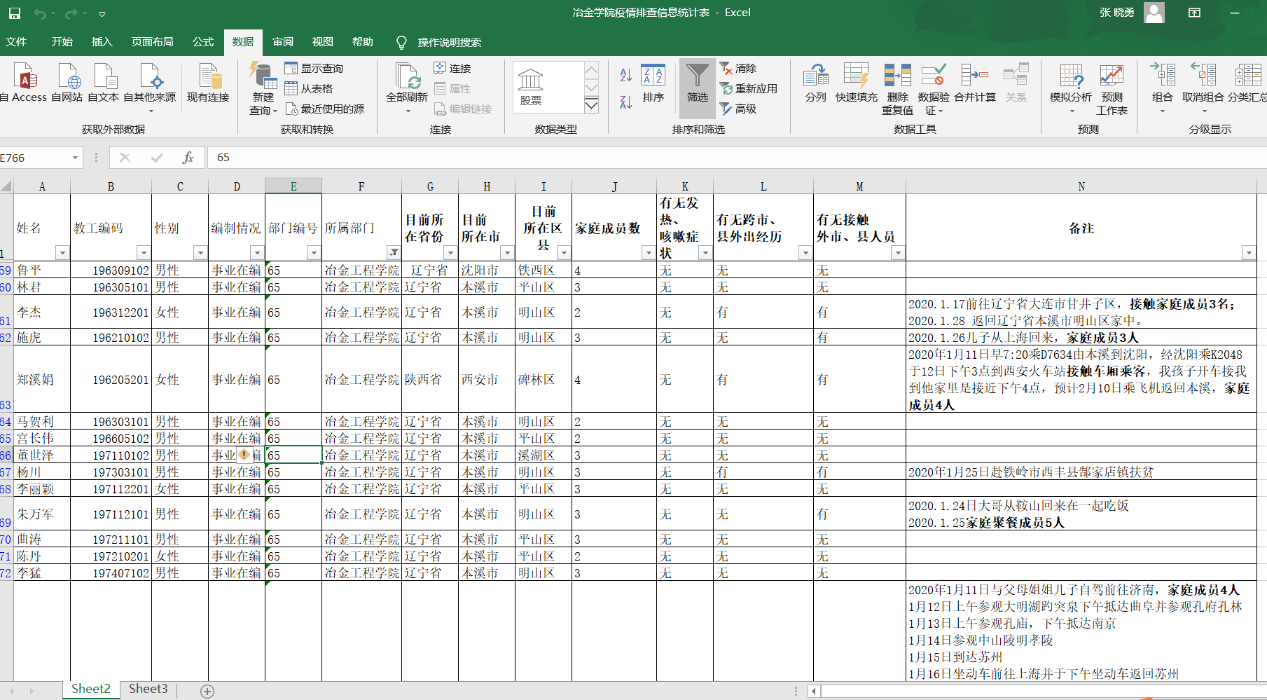Screen dimensions: 1267x700
Task: Add a new sheet with plus button
Action: [x=207, y=691]
